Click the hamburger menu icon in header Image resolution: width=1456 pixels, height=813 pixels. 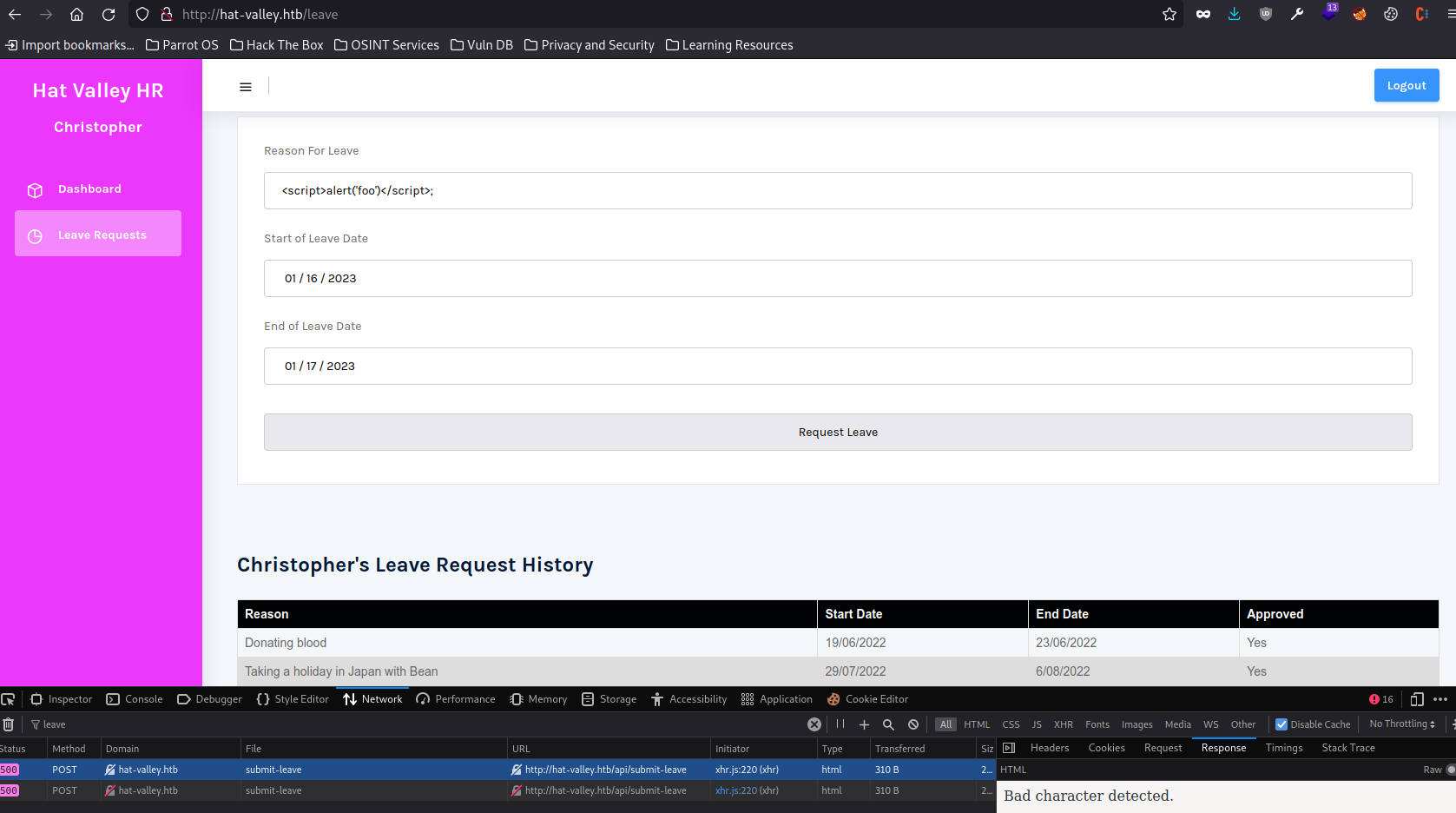[x=246, y=87]
